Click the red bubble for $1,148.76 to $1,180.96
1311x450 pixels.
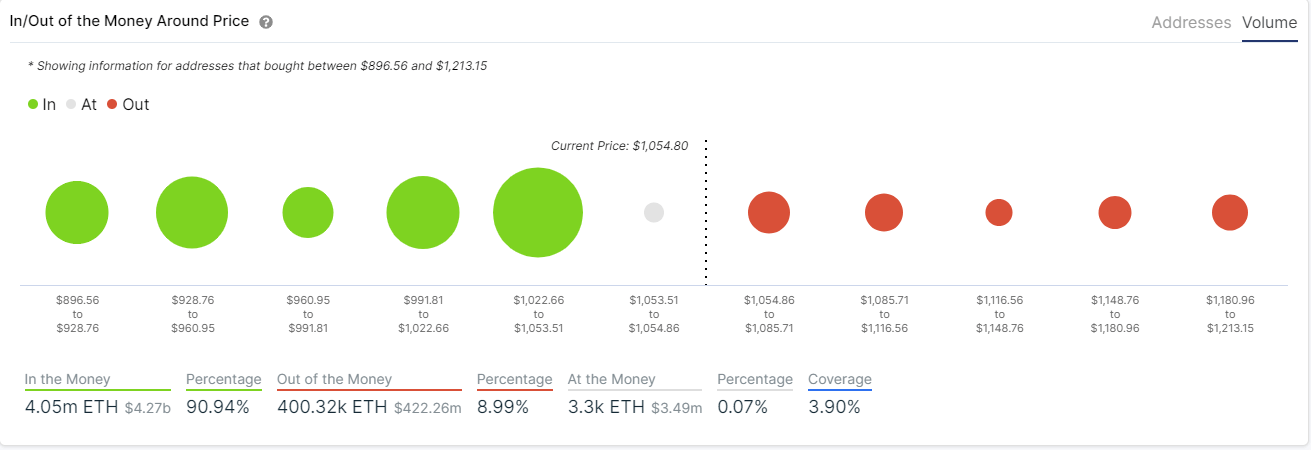[x=1115, y=213]
